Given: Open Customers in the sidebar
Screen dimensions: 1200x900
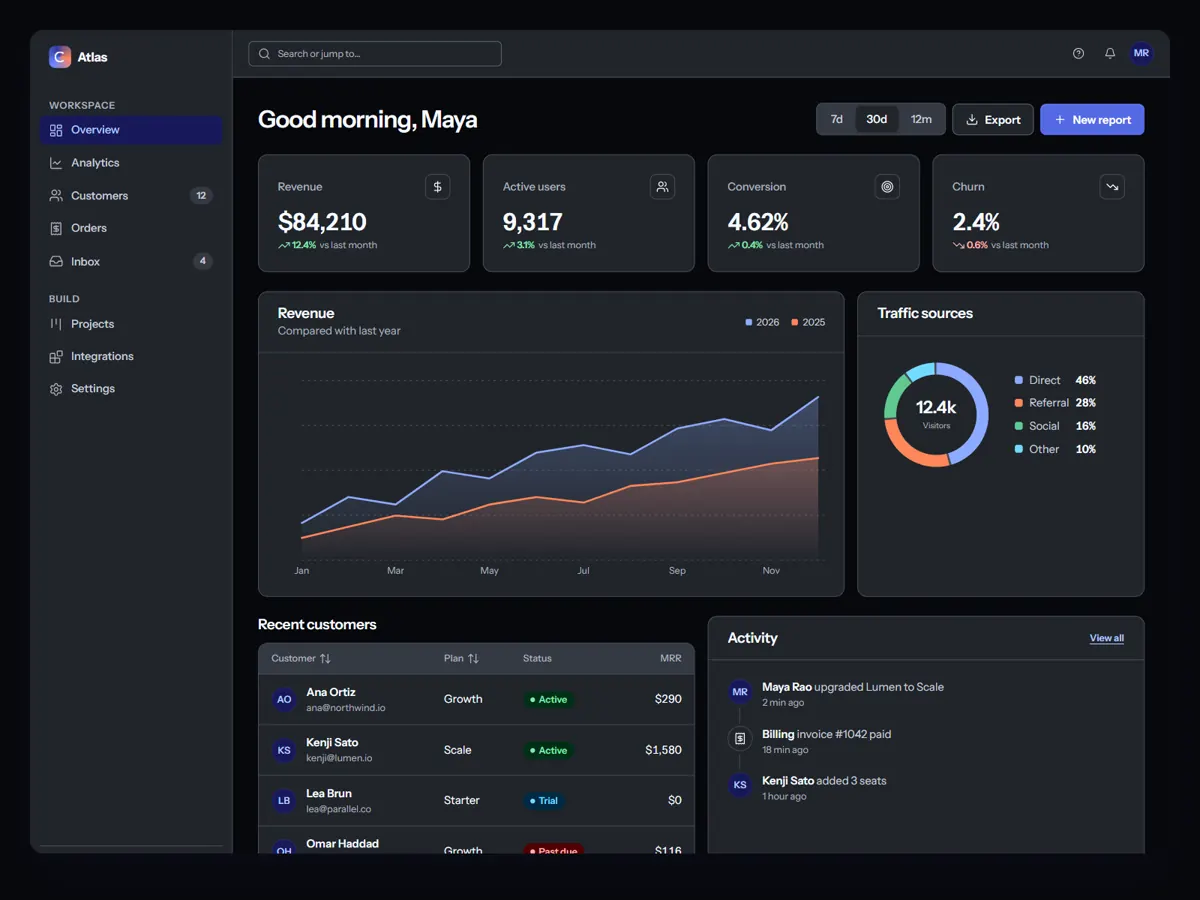Looking at the screenshot, I should click(x=131, y=196).
